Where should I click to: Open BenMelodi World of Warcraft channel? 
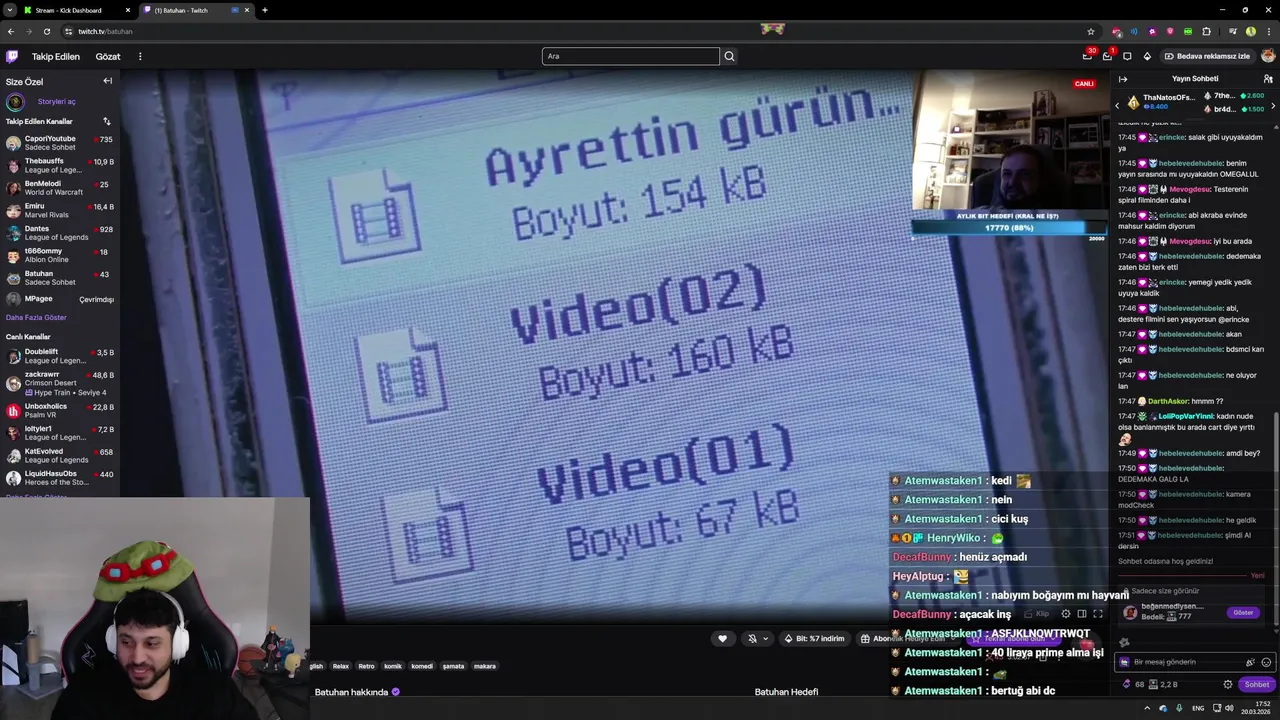point(60,188)
